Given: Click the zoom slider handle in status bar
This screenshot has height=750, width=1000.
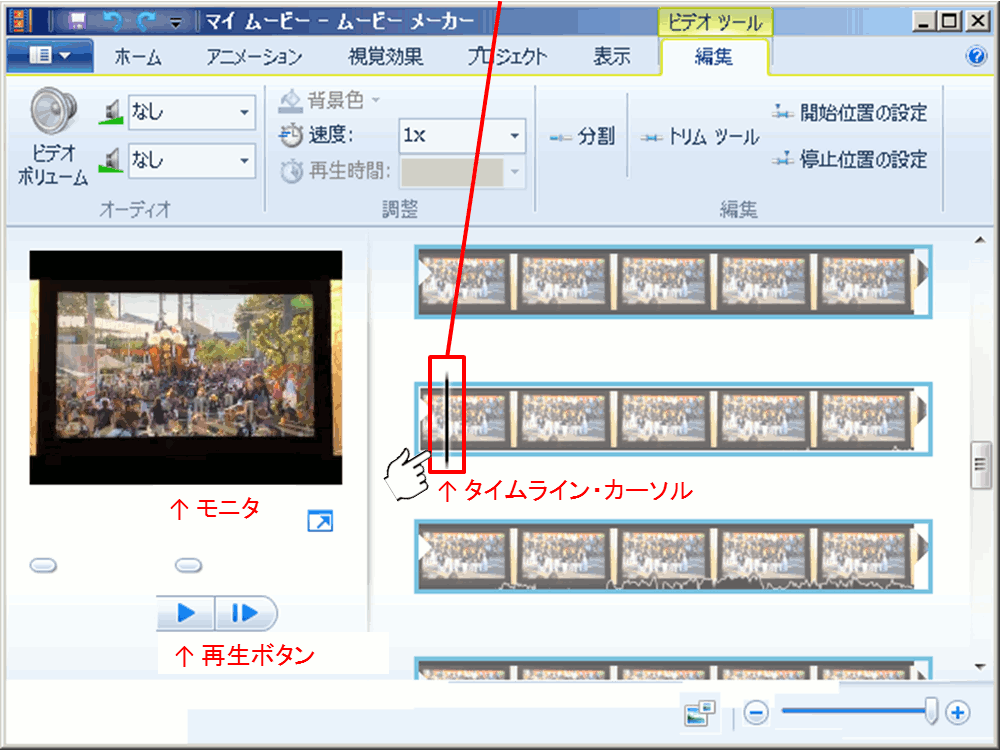Looking at the screenshot, I should tap(931, 711).
